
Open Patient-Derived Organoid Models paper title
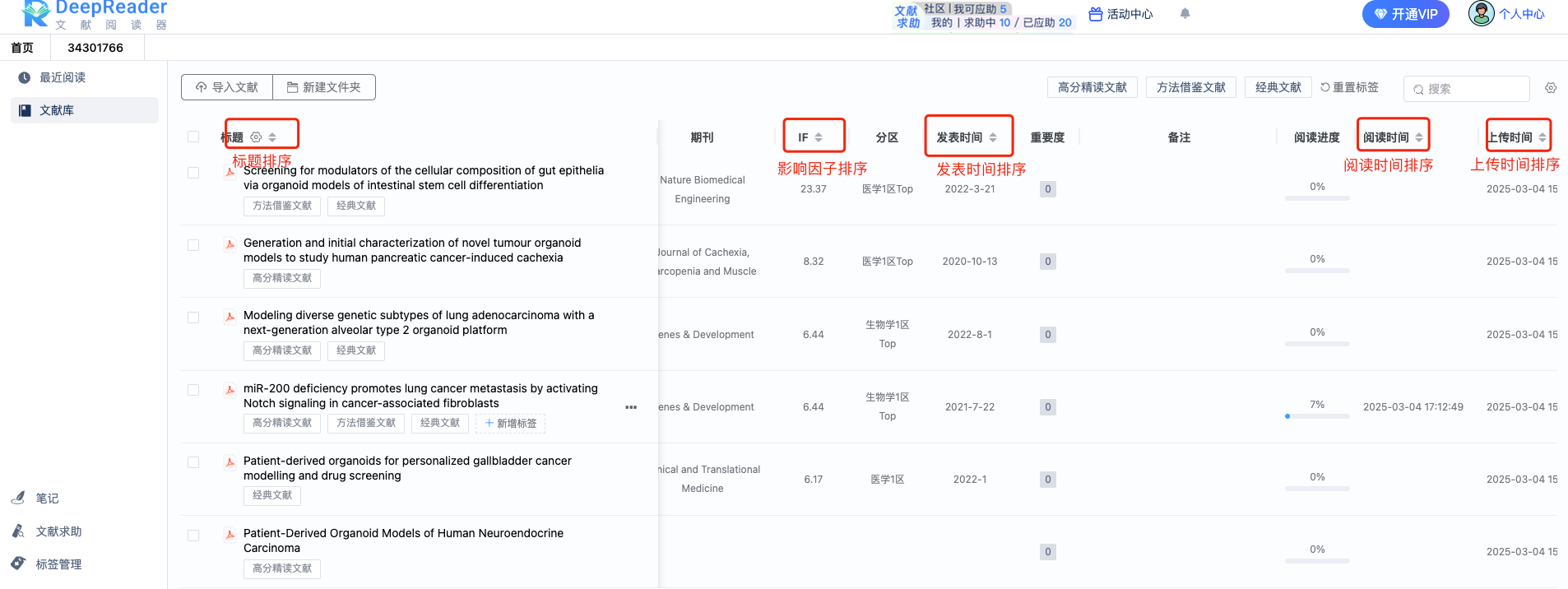(x=403, y=540)
